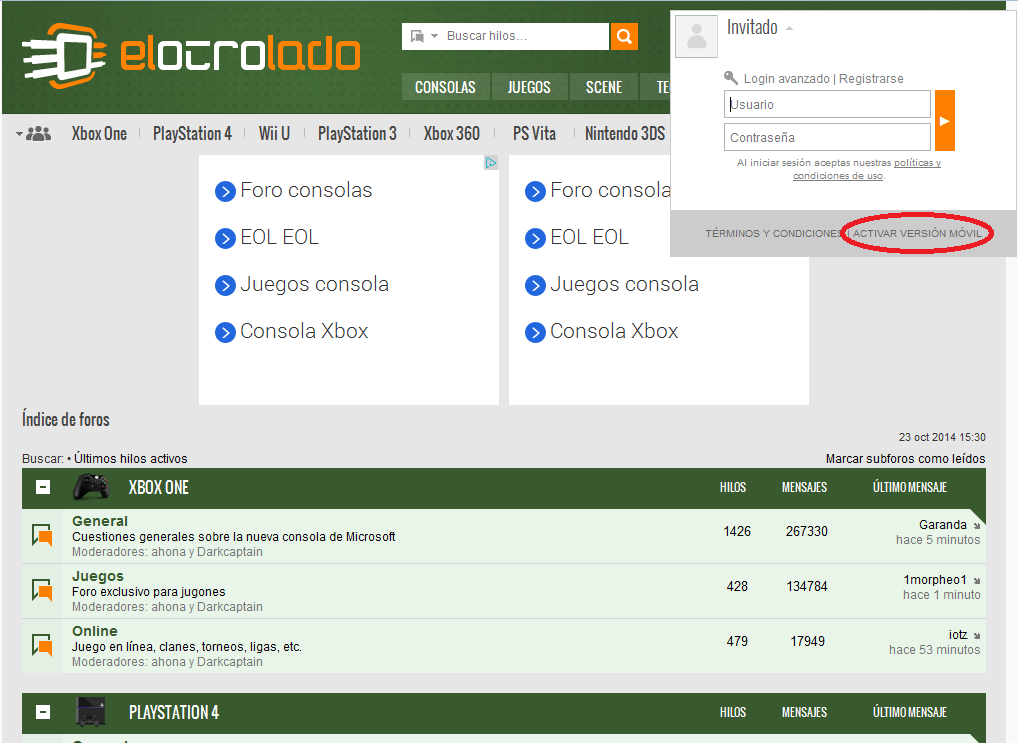The image size is (1018, 743).
Task: Open the community people icon menu
Action: pos(34,134)
